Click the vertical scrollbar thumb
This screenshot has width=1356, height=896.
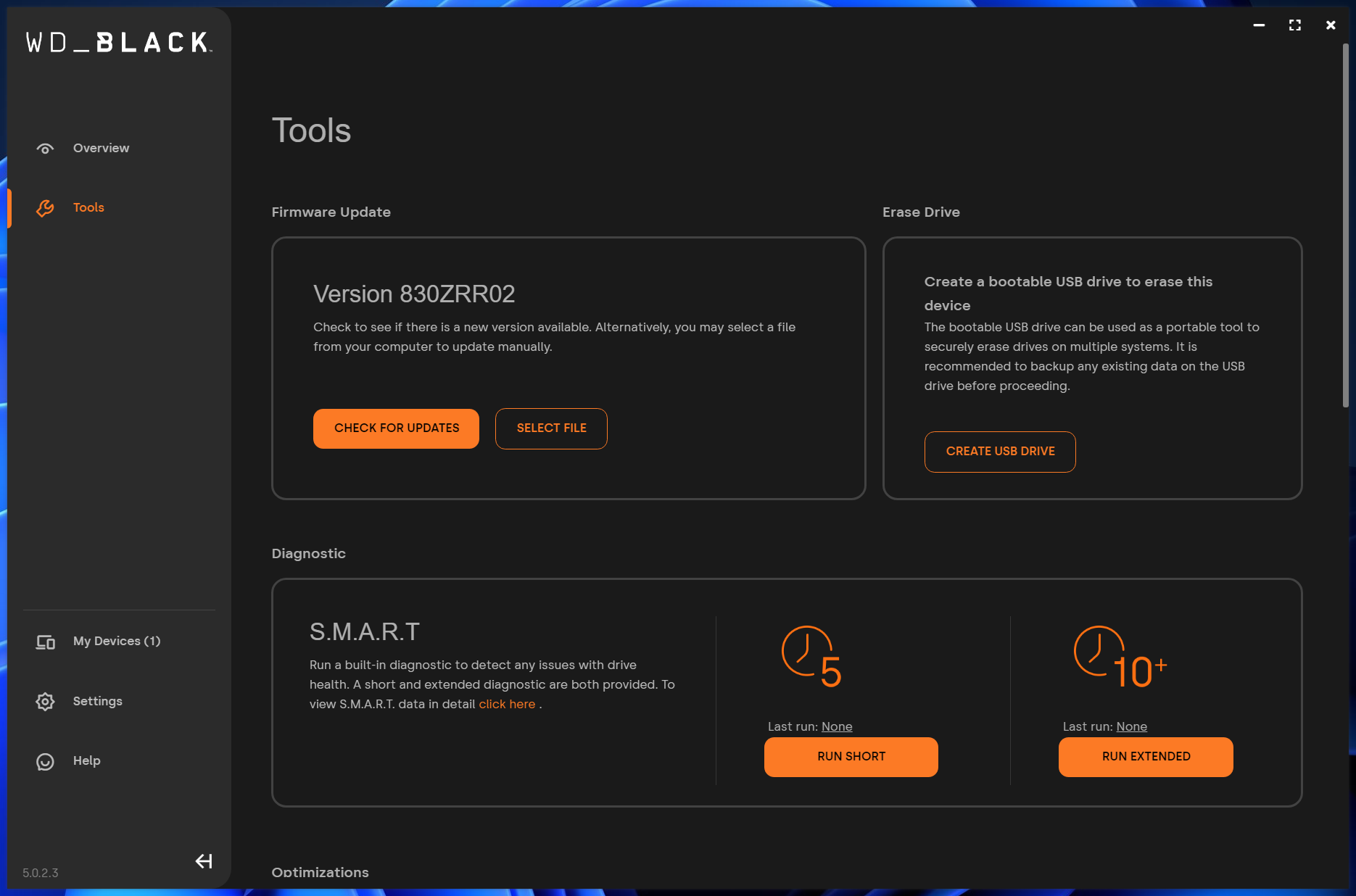pyautogui.click(x=1345, y=226)
